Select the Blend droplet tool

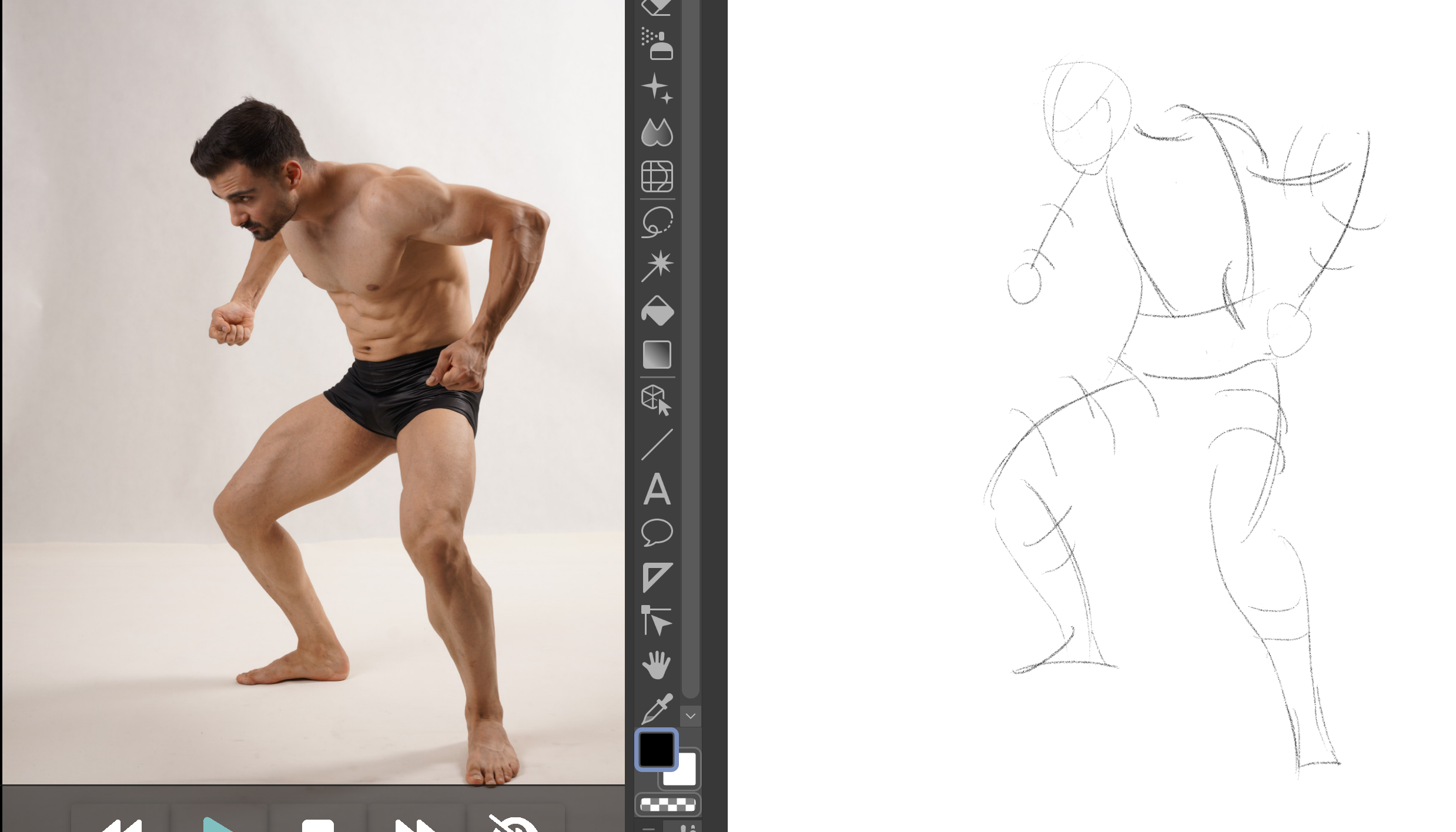tap(657, 133)
